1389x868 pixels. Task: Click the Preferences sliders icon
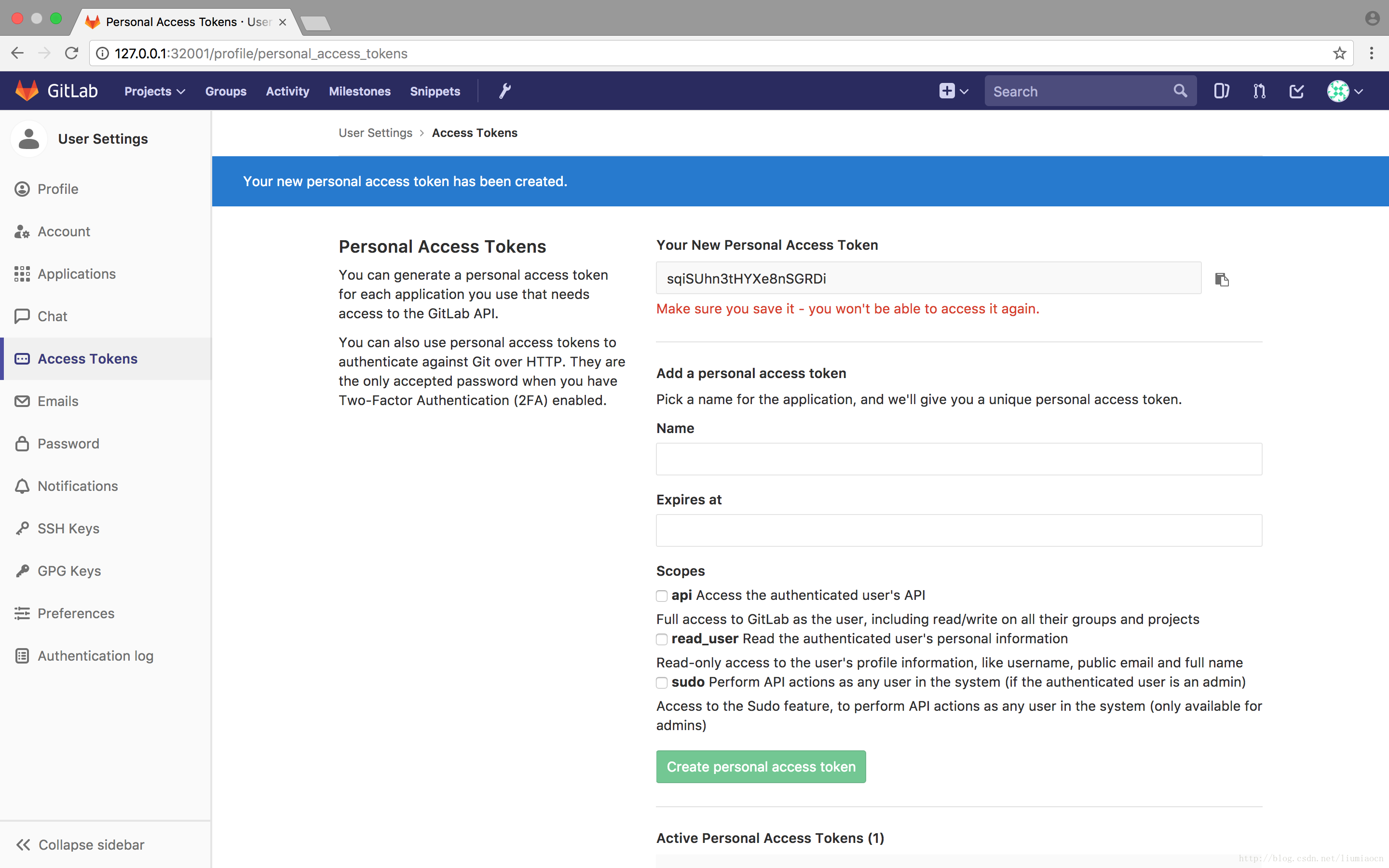pos(22,614)
